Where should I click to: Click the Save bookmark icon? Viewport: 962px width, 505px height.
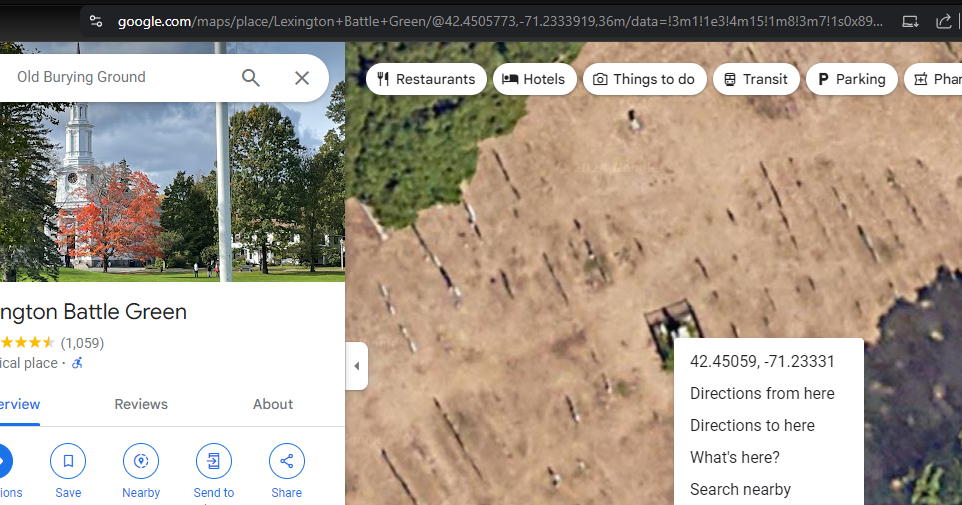(x=68, y=461)
